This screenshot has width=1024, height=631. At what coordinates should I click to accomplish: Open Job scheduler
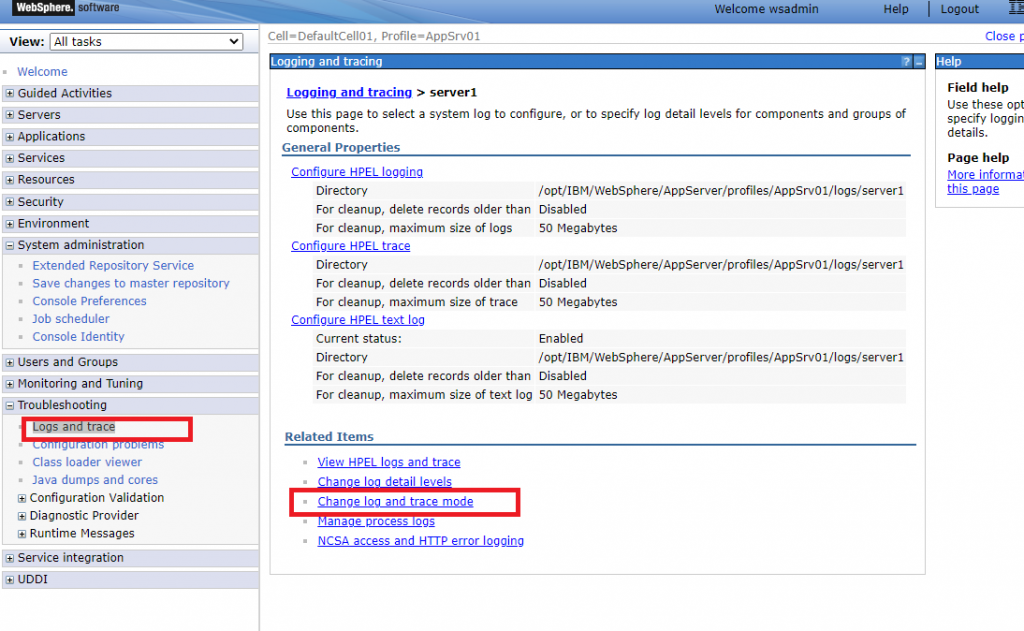pyautogui.click(x=71, y=319)
